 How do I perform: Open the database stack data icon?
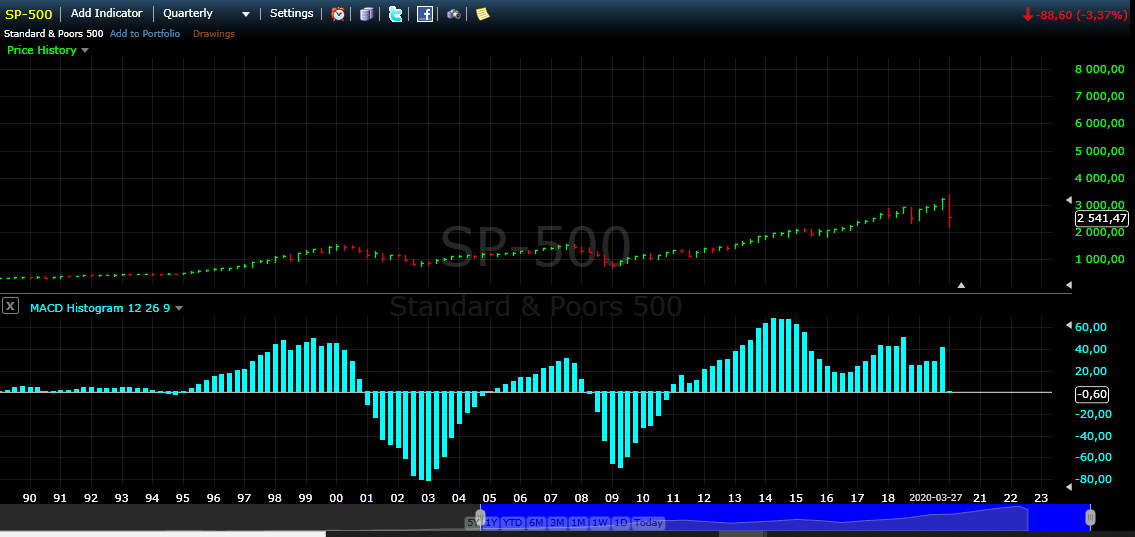point(367,14)
